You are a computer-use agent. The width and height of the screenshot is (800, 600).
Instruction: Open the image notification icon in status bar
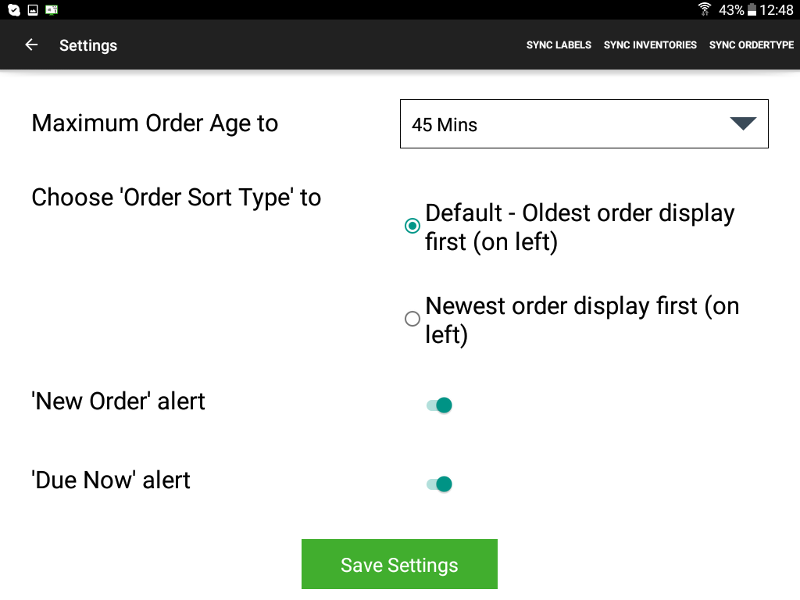pyautogui.click(x=33, y=10)
